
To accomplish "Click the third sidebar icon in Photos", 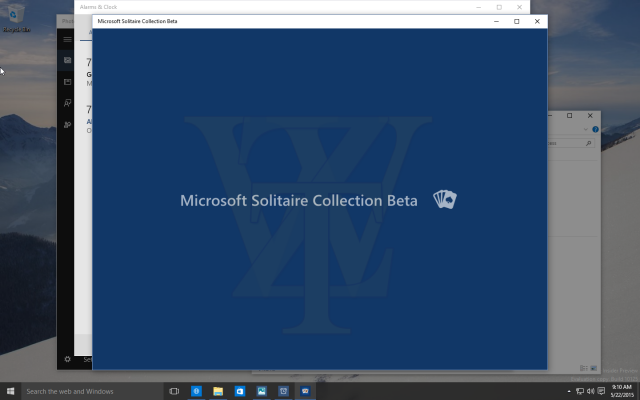I will click(x=67, y=103).
